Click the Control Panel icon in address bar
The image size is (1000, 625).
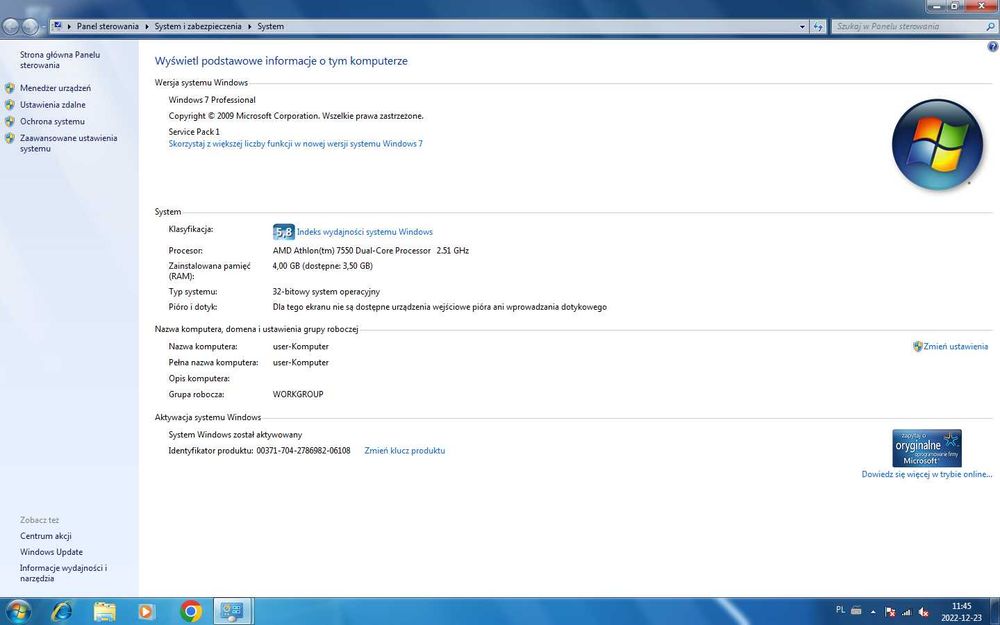tap(57, 26)
